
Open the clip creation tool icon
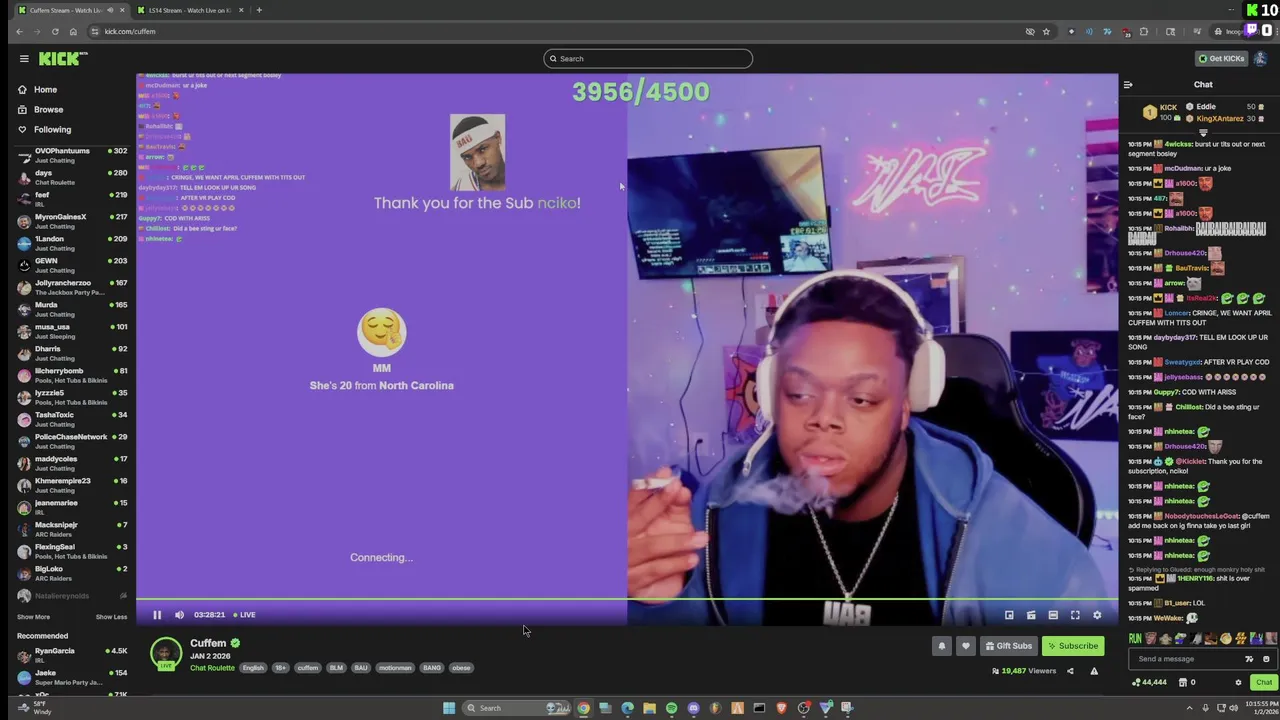pos(1031,615)
